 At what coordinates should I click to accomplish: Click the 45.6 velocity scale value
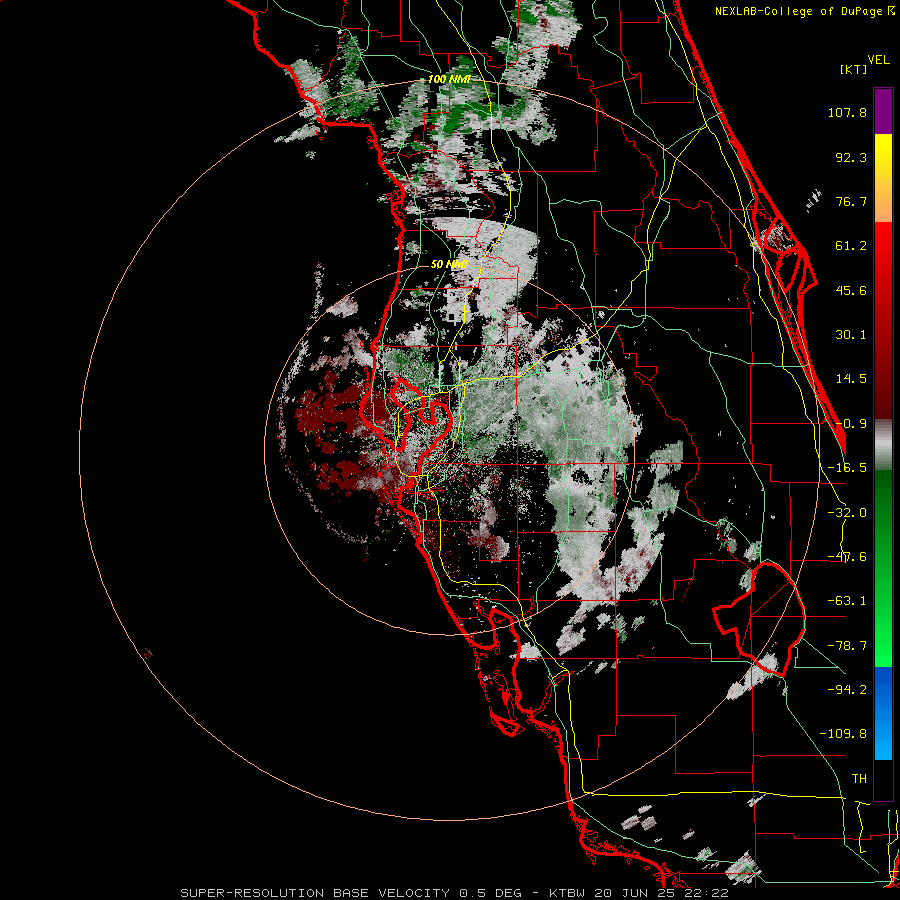pos(851,290)
